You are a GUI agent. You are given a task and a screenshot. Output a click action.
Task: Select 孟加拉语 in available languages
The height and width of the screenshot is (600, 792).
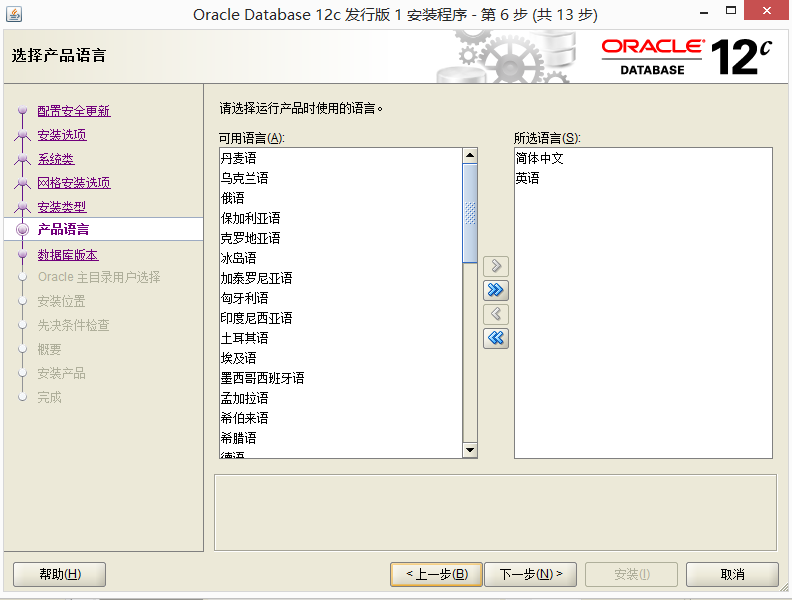click(341, 398)
